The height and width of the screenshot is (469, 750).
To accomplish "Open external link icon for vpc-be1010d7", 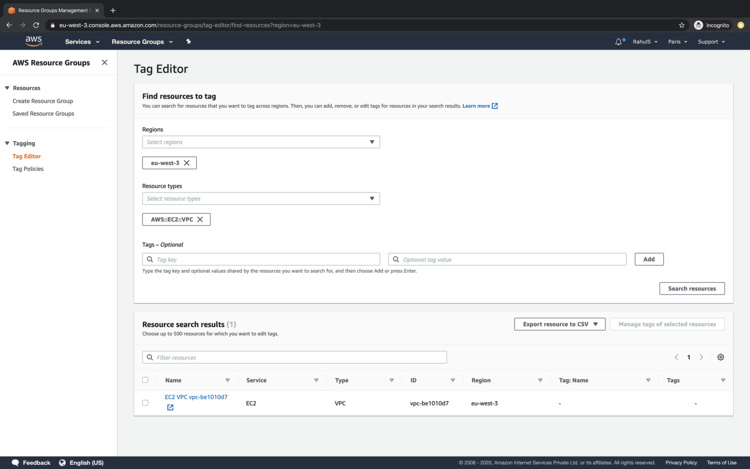I will click(x=170, y=407).
